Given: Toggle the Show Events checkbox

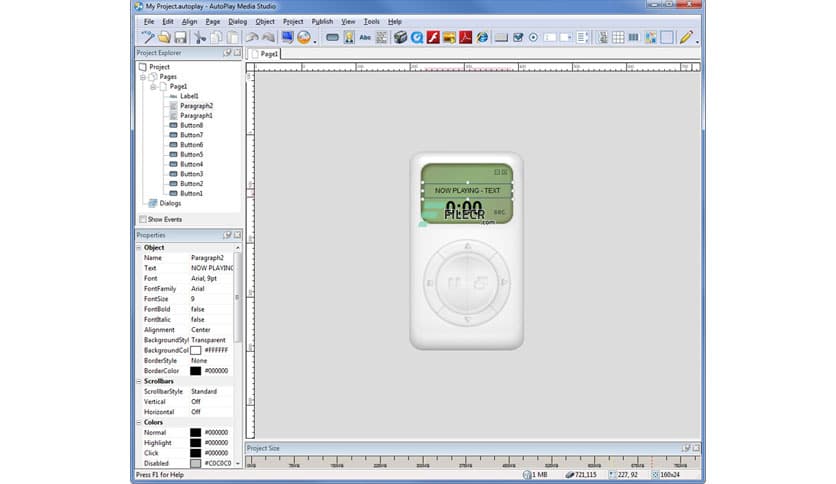Looking at the screenshot, I should (142, 219).
